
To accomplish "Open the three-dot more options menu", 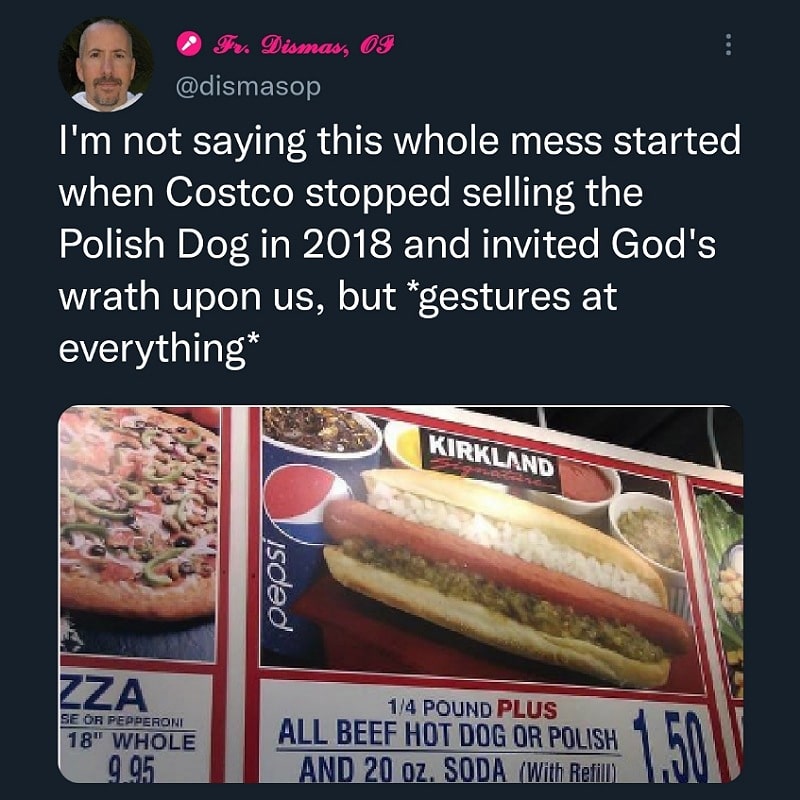I will click(x=729, y=45).
